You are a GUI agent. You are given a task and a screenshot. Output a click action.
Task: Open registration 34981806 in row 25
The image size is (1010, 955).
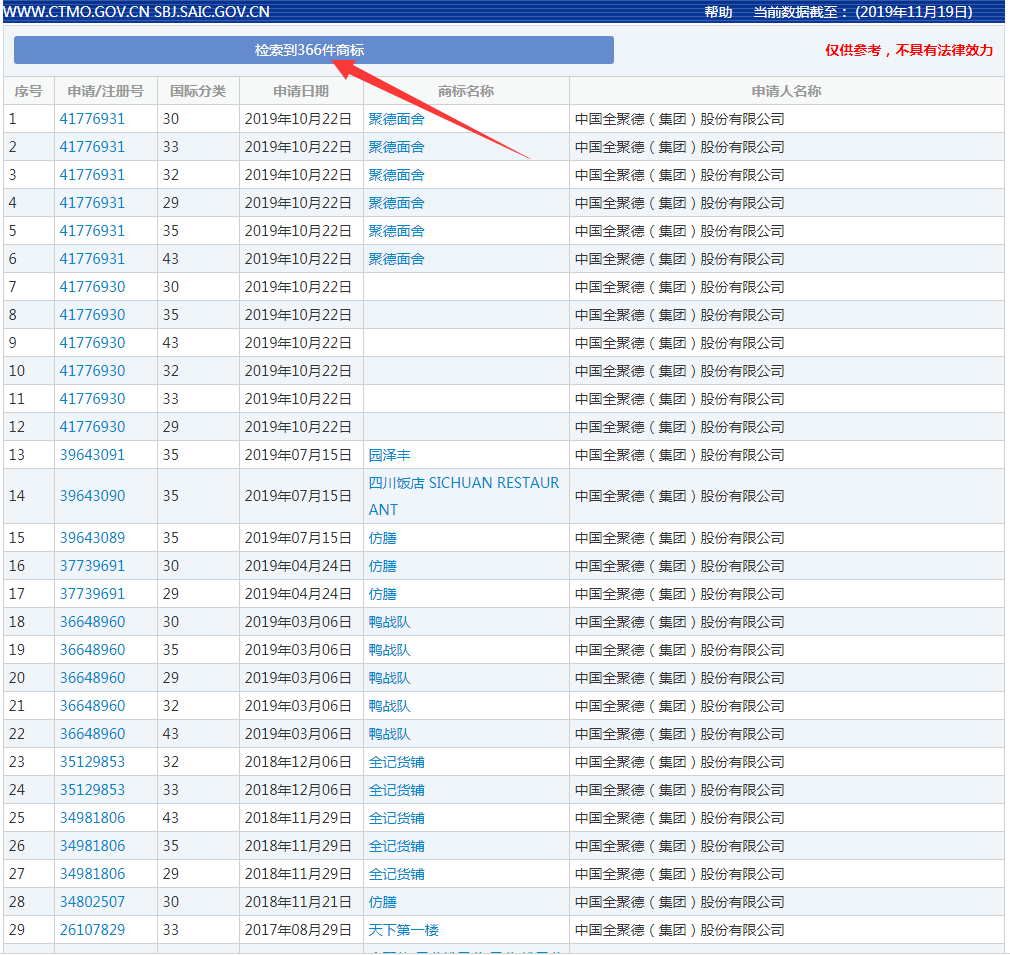click(x=92, y=818)
